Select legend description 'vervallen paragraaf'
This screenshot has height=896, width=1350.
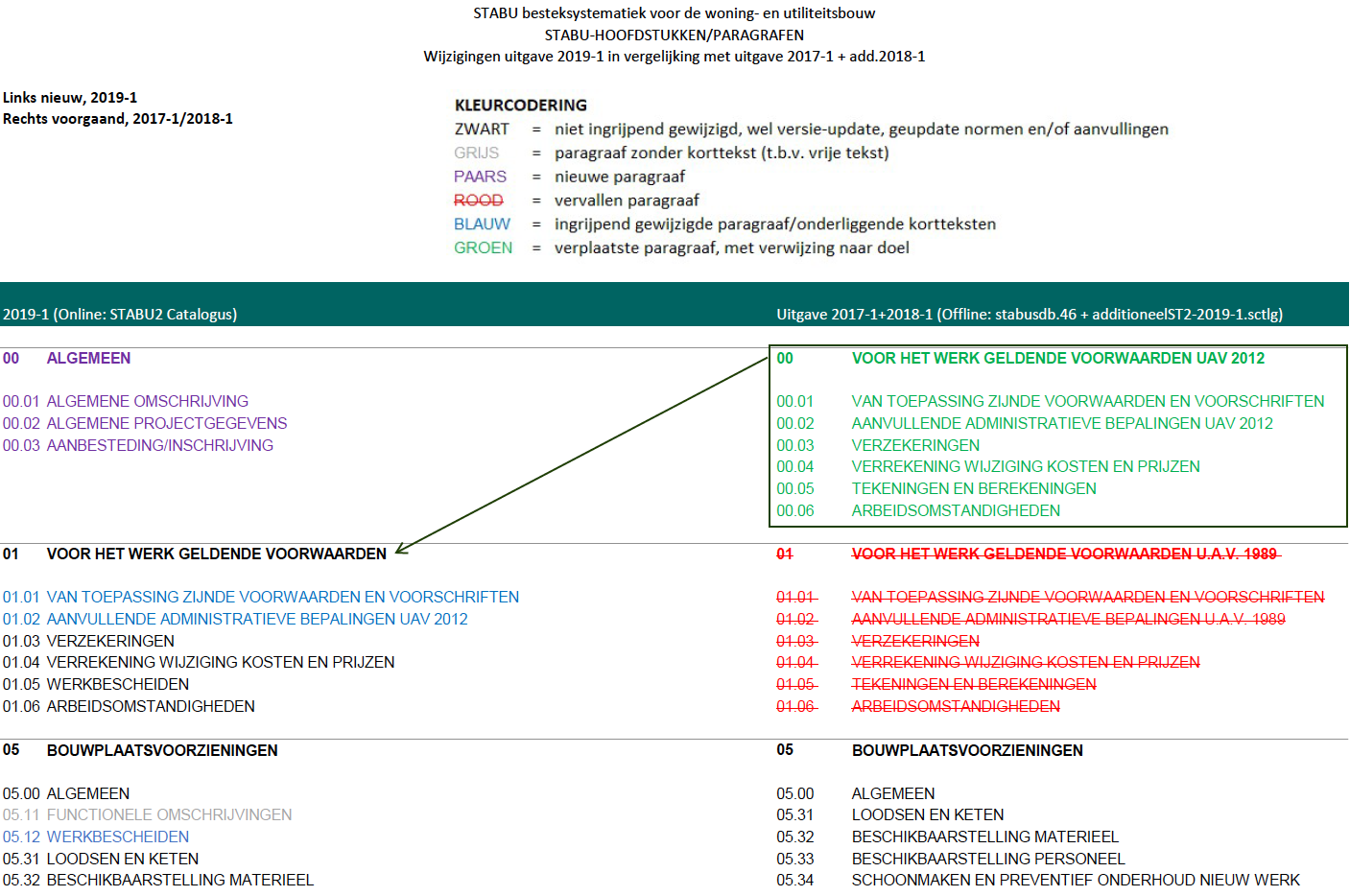pos(627,200)
